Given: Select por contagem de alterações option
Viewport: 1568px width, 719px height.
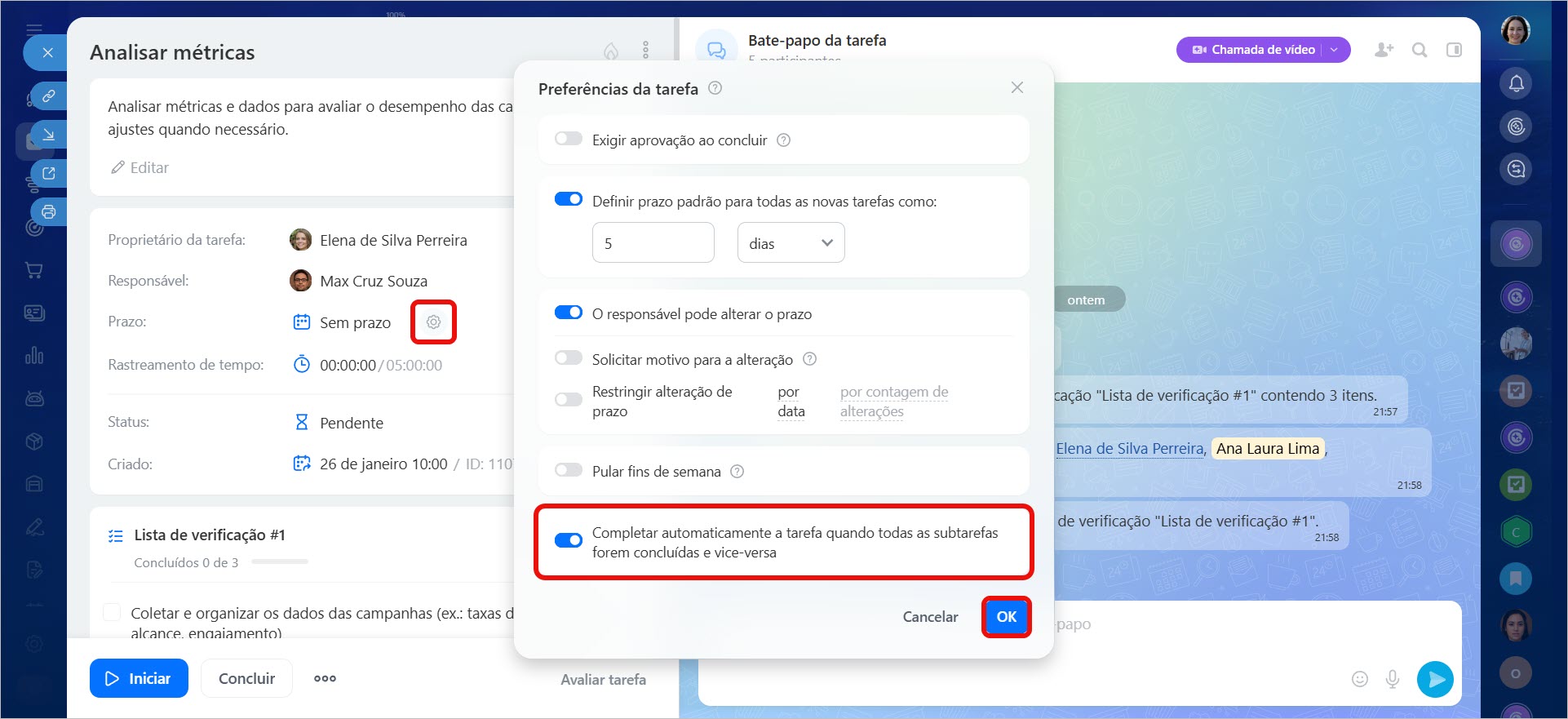Looking at the screenshot, I should (893, 402).
